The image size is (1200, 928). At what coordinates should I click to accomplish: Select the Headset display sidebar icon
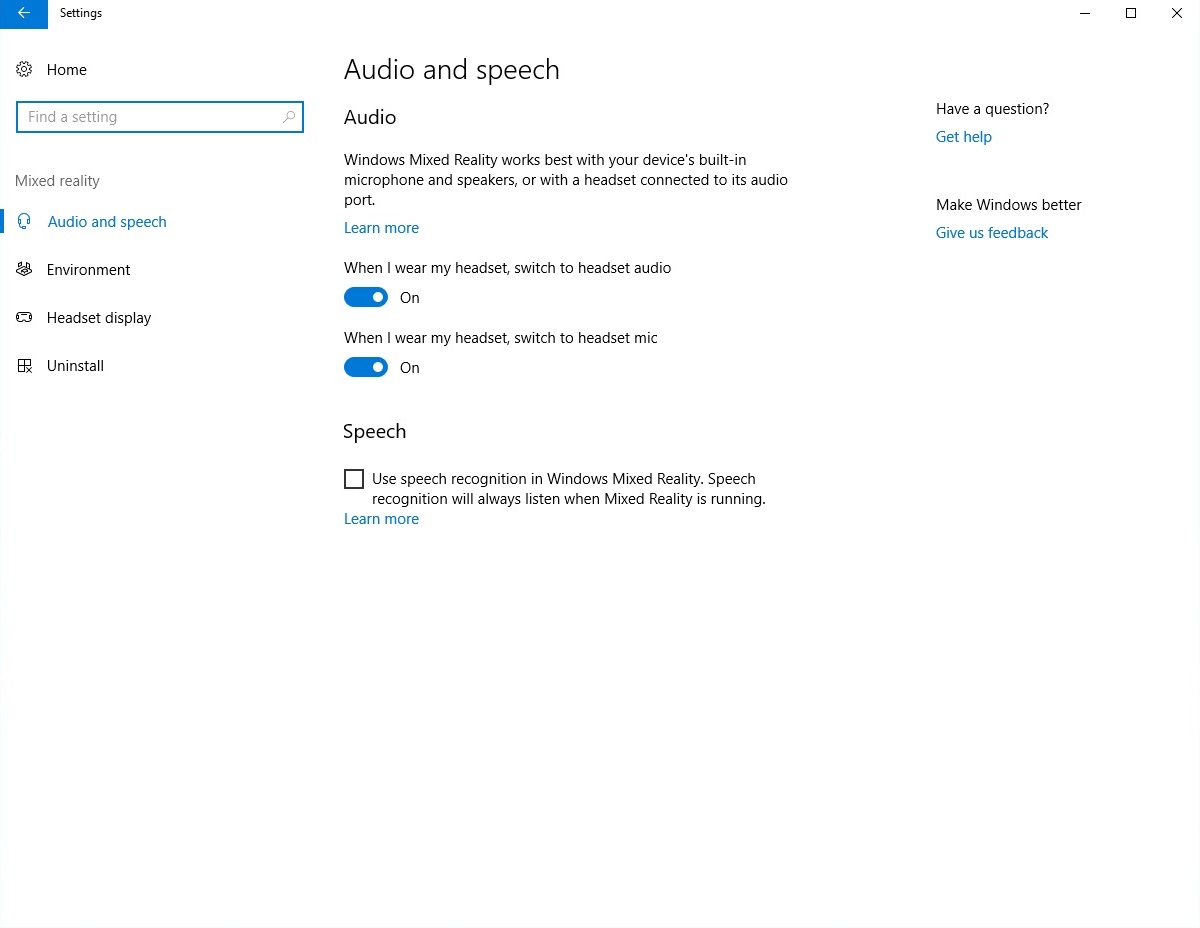pyautogui.click(x=24, y=318)
